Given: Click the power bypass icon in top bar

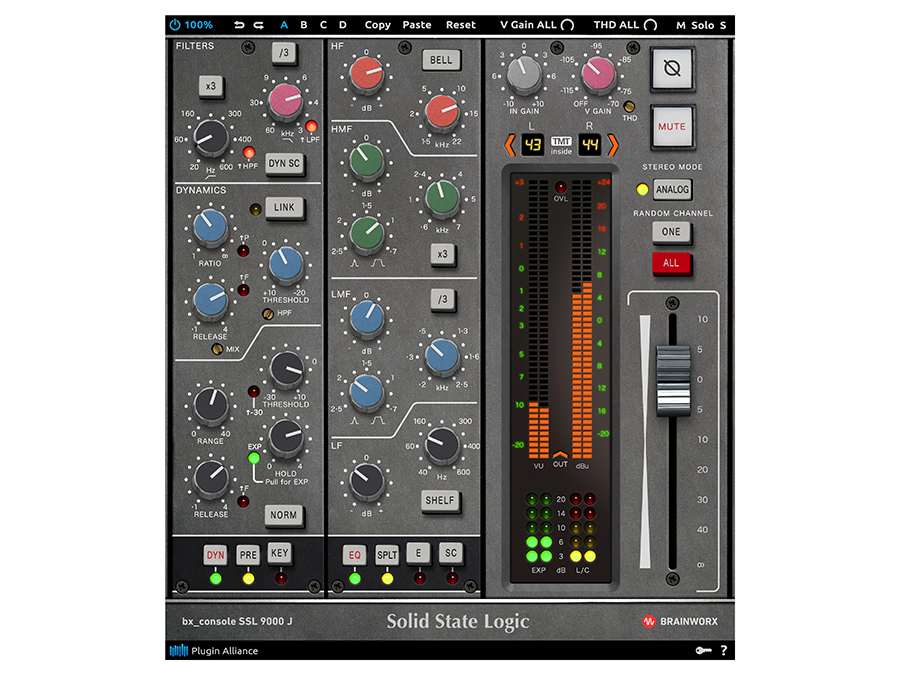Looking at the screenshot, I should [176, 24].
